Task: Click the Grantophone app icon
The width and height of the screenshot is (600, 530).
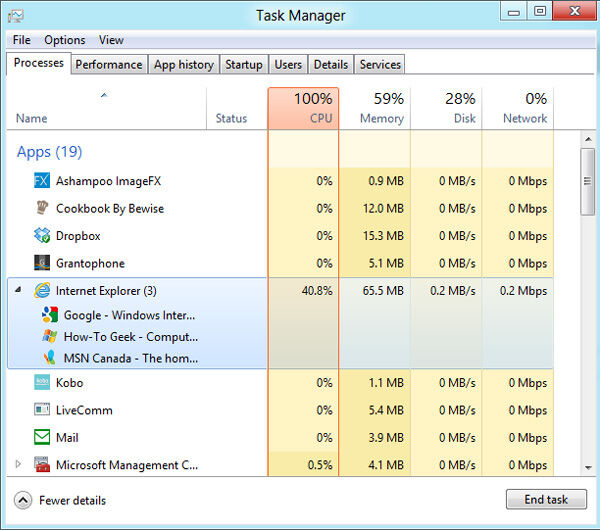Action: [x=42, y=263]
